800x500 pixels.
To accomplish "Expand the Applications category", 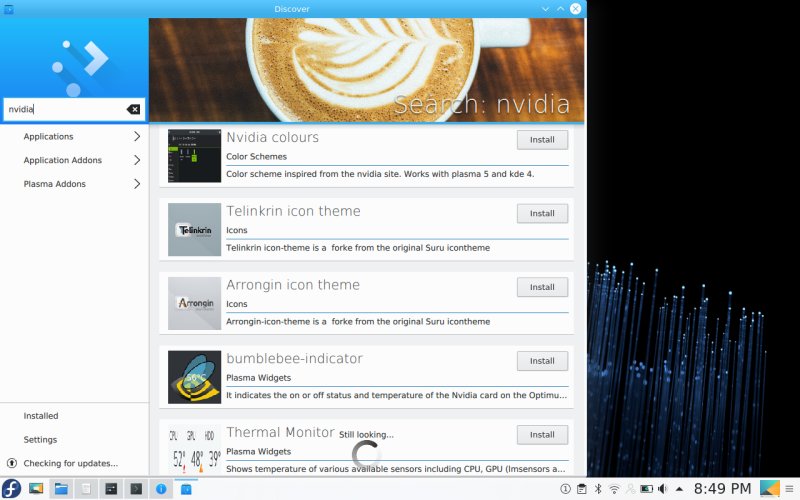I will (137, 136).
